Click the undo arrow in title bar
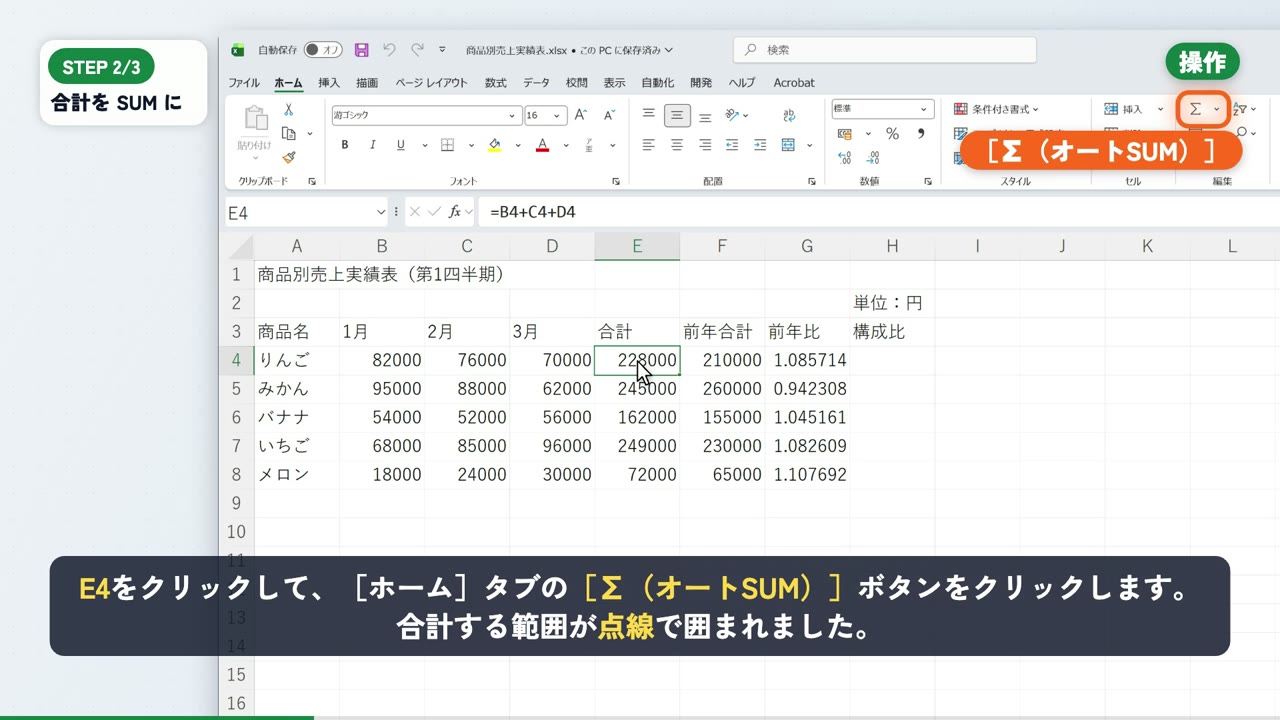The height and width of the screenshot is (720, 1280). 390,49
